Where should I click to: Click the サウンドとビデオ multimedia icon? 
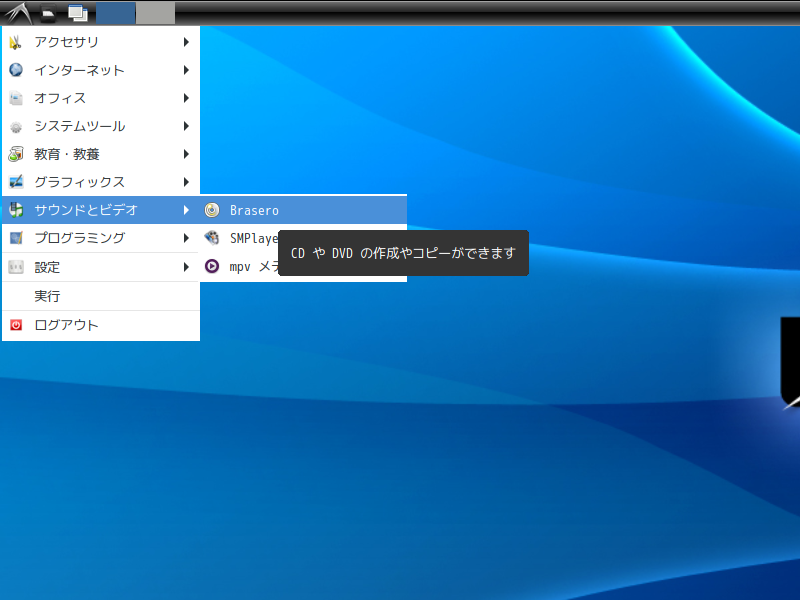pos(16,210)
